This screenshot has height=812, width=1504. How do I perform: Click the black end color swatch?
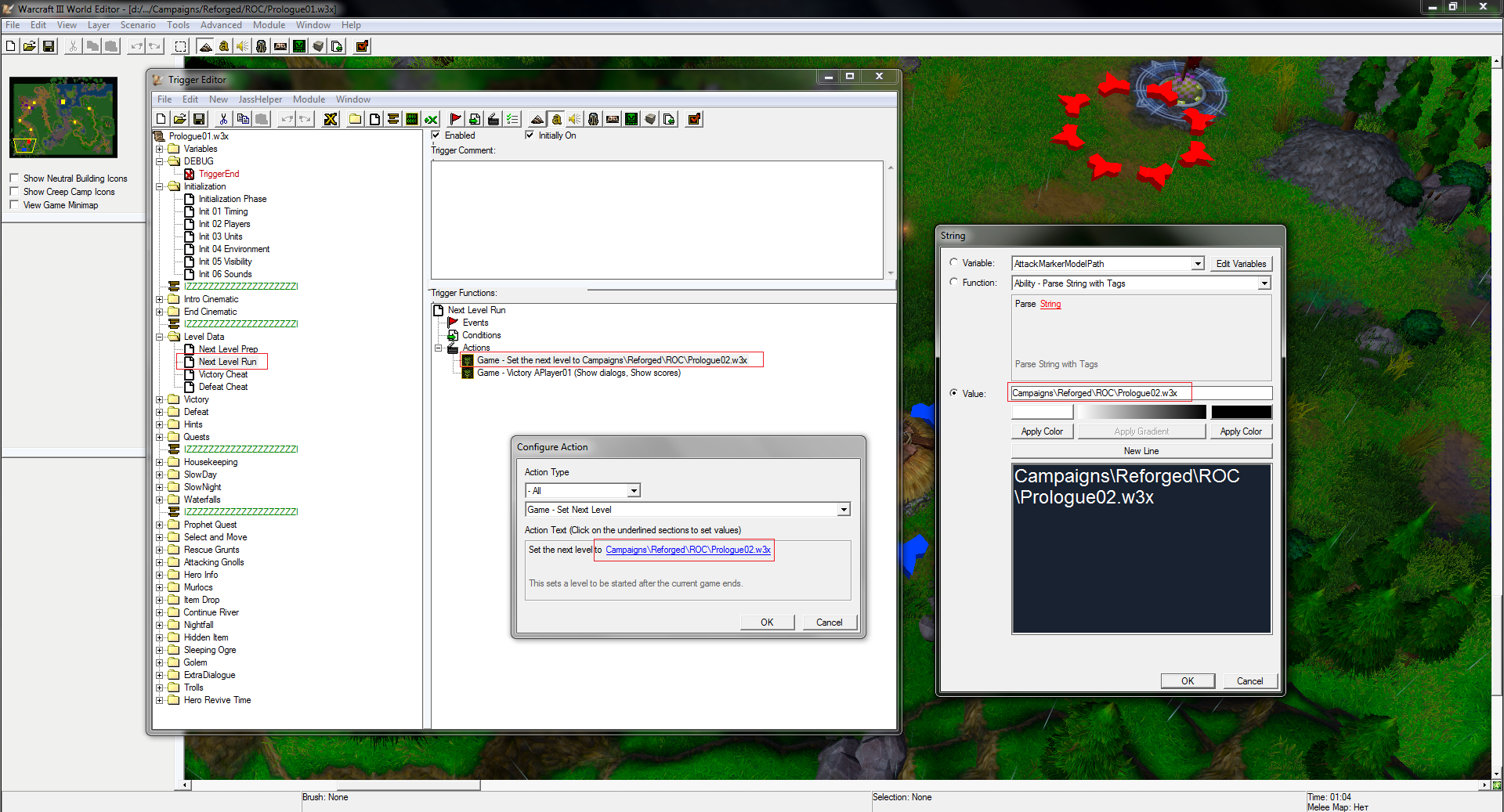tap(1242, 412)
